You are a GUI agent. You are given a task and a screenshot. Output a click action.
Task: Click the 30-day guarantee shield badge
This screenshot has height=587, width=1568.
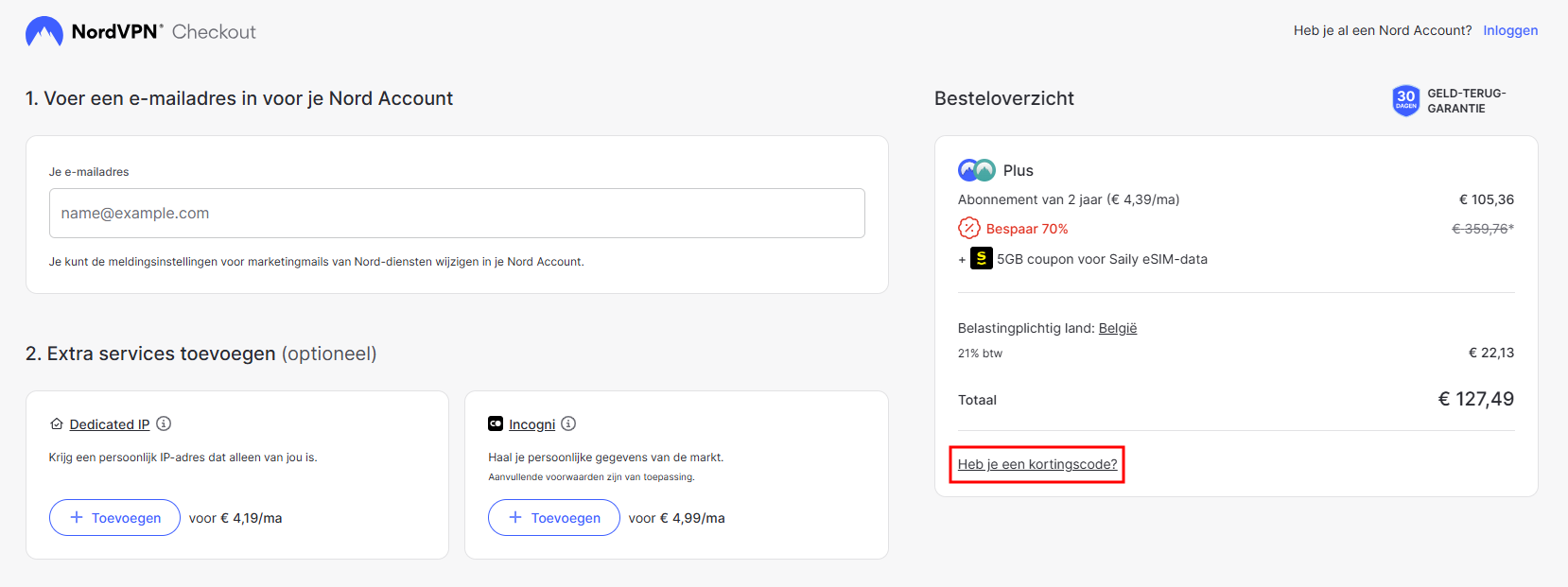click(x=1406, y=100)
